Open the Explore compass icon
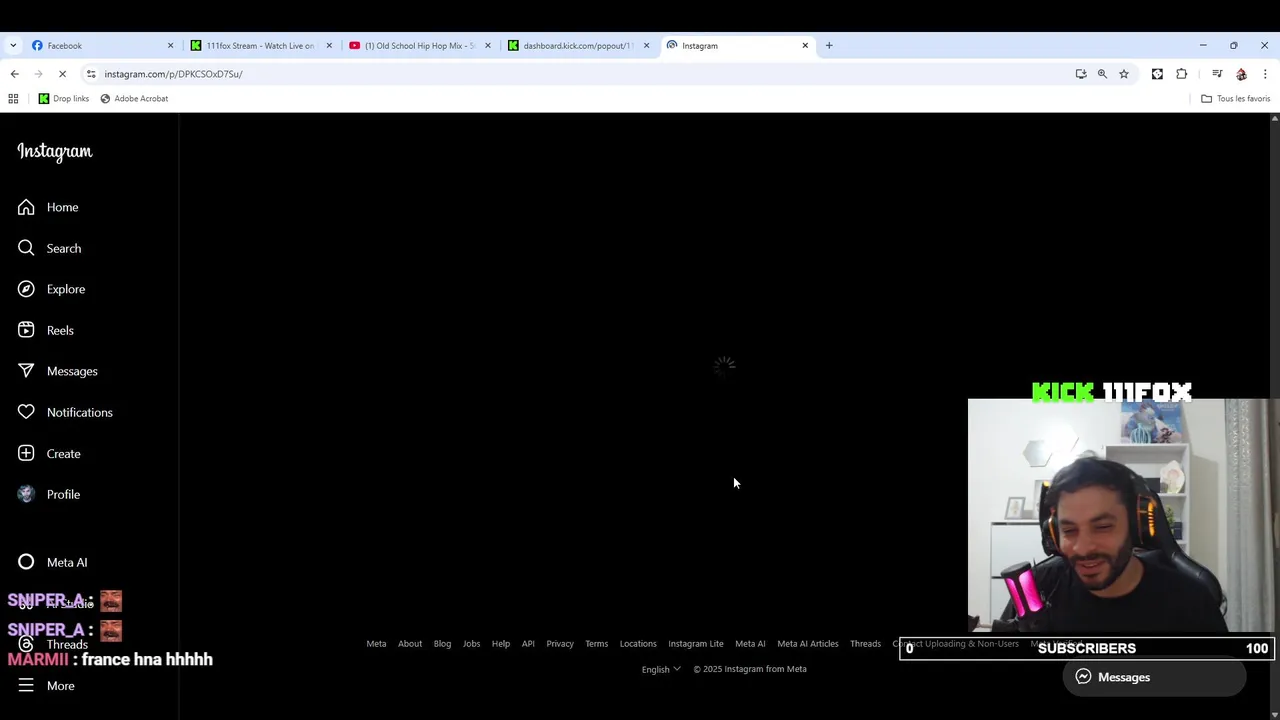The image size is (1280, 720). (x=26, y=289)
